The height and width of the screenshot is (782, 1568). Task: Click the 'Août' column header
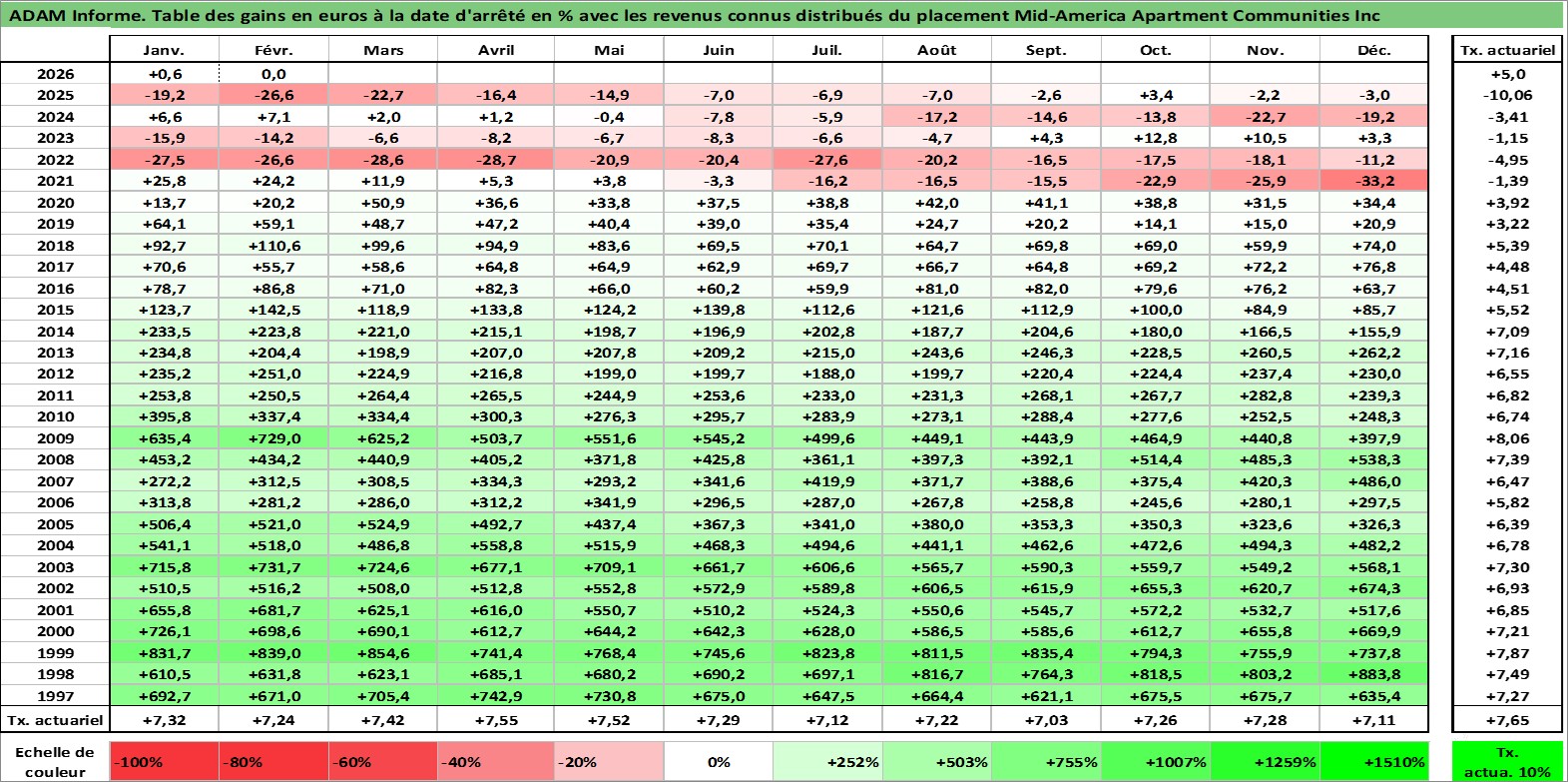[x=937, y=50]
